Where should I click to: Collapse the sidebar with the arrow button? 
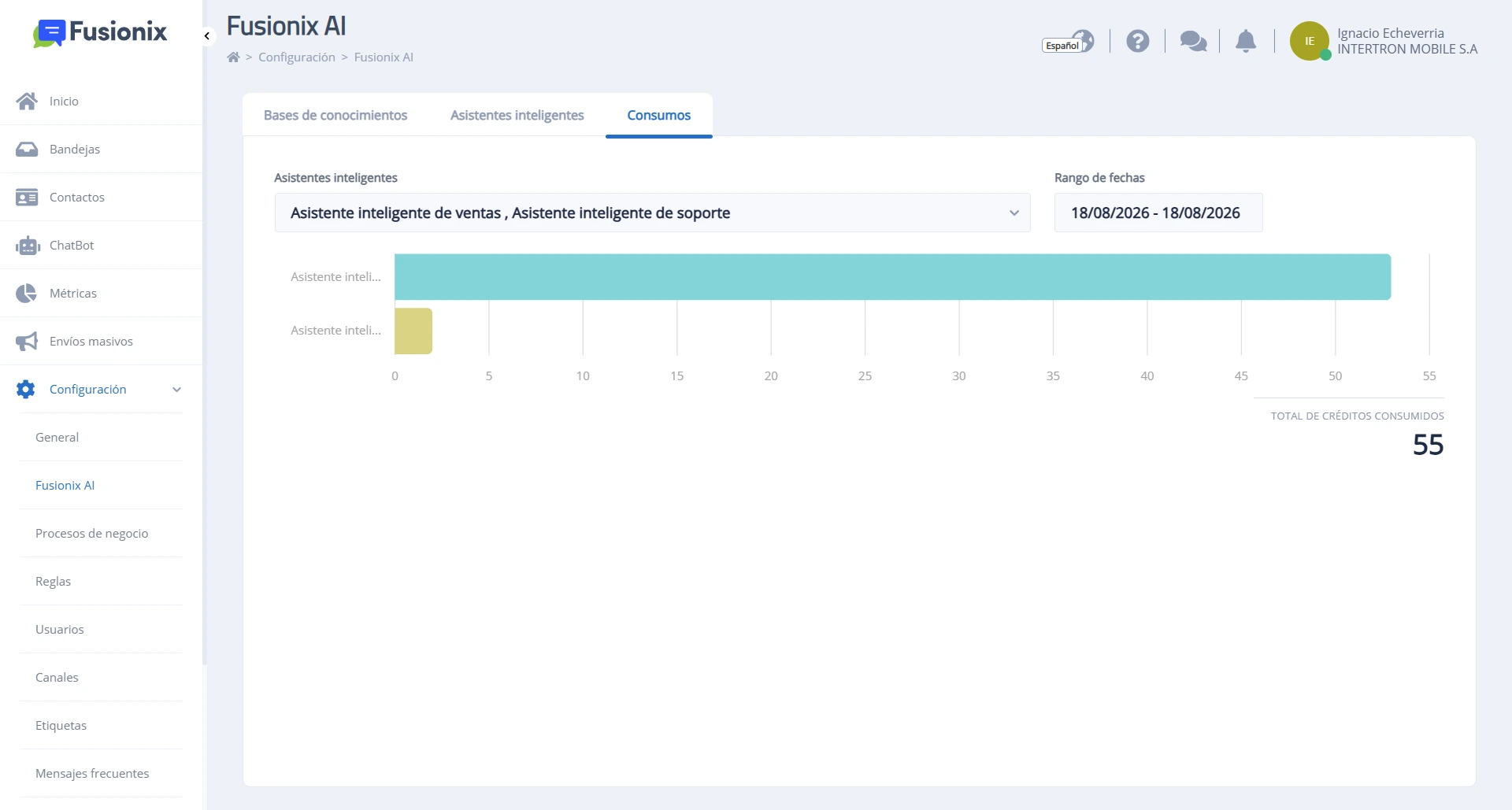pyautogui.click(x=207, y=36)
